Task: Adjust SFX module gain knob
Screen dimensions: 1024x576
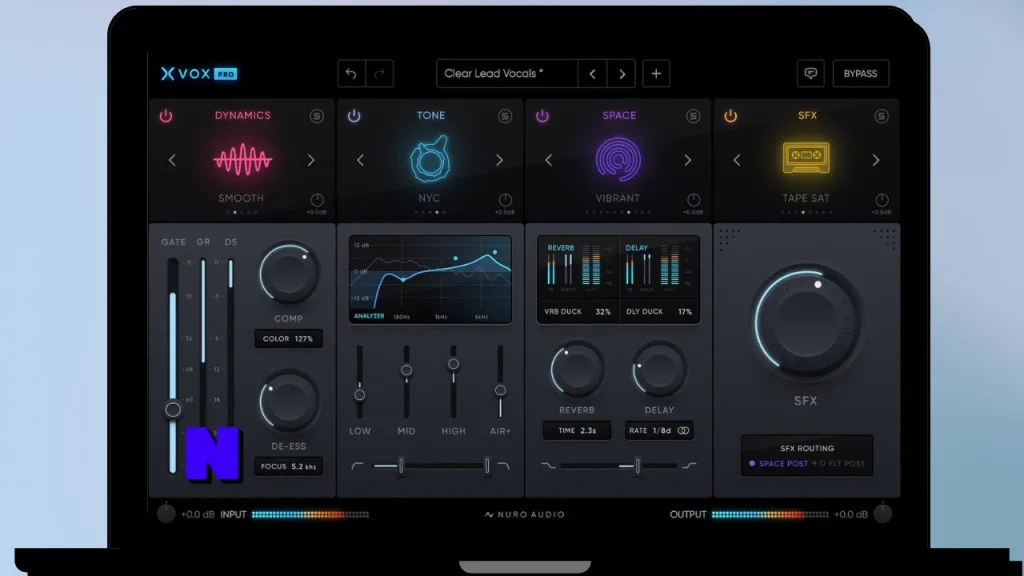Action: [x=882, y=200]
